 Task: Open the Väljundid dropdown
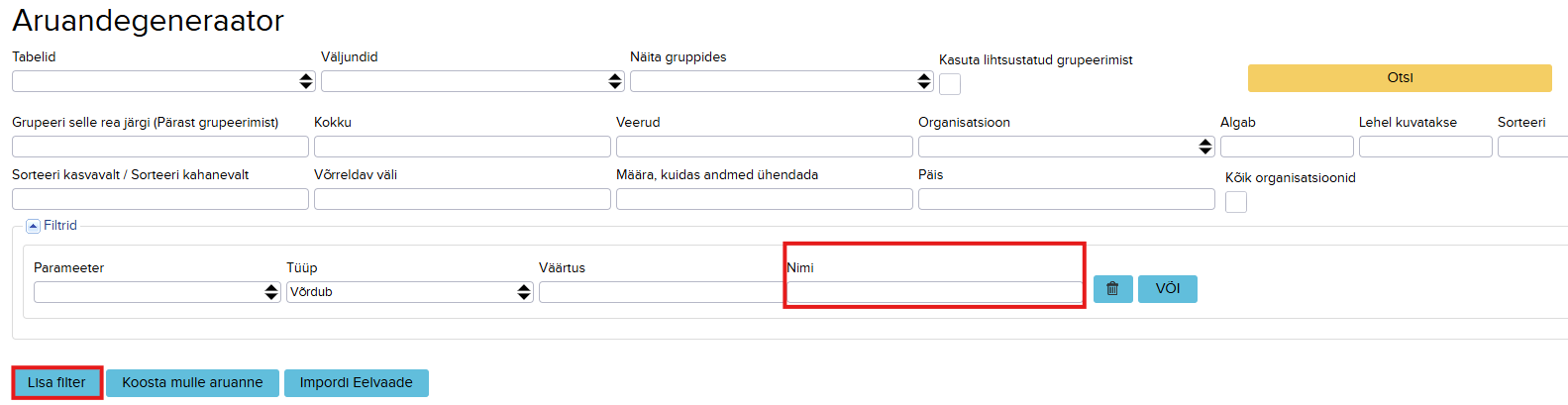coord(472,81)
